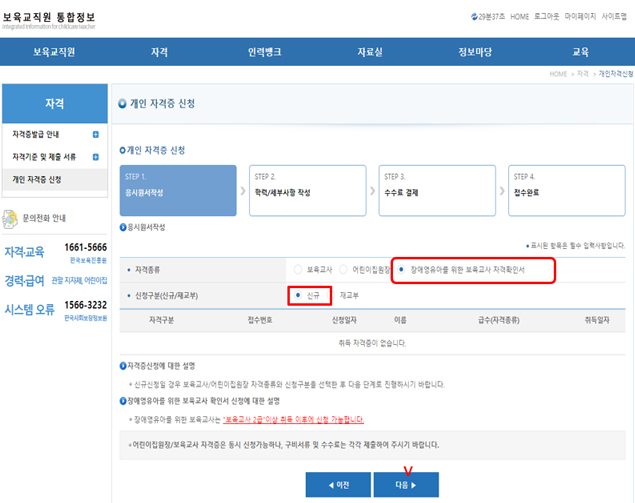Click breadcrumb 자격 link
The width and height of the screenshot is (635, 503).
[x=583, y=74]
